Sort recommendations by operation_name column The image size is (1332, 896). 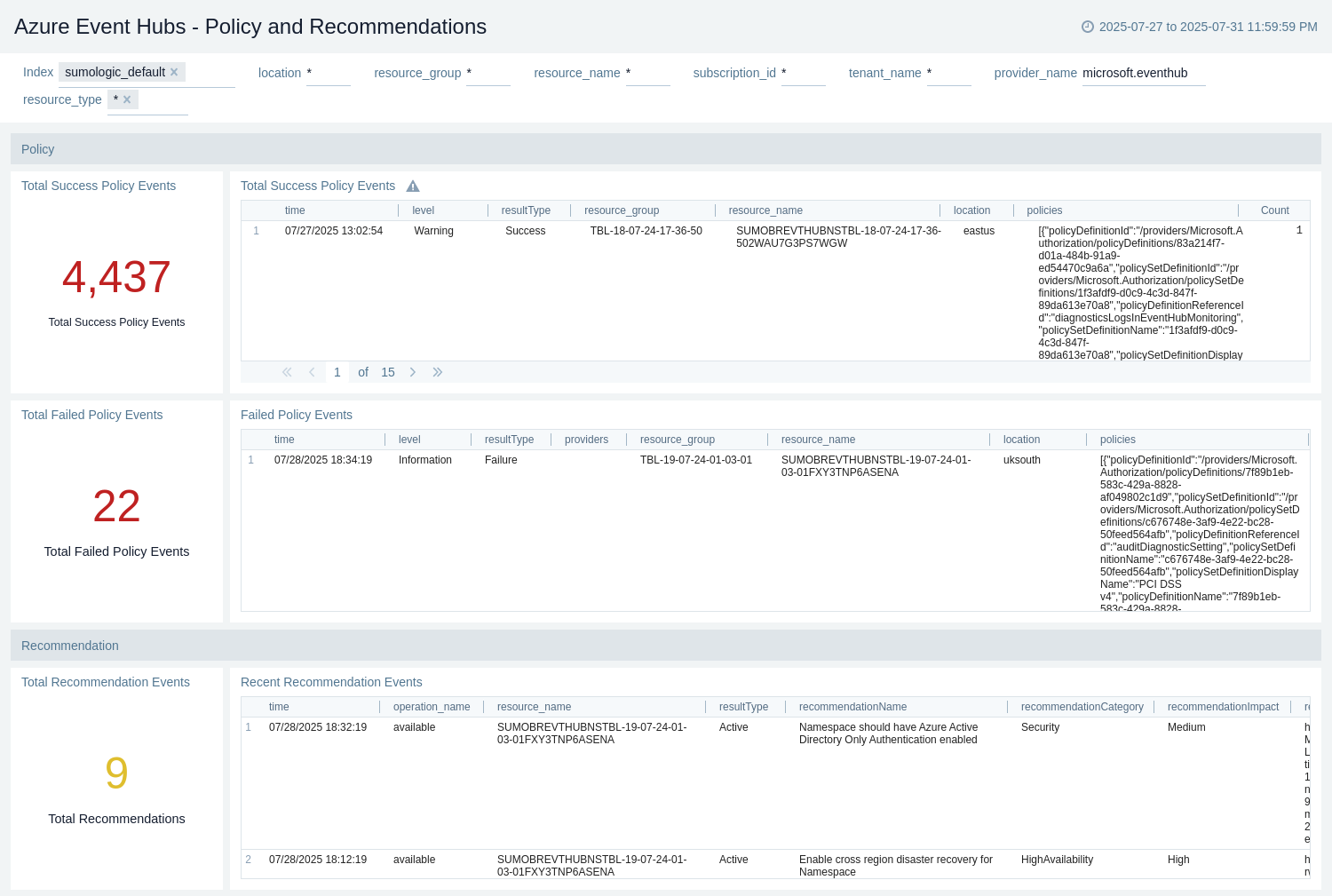[x=432, y=707]
